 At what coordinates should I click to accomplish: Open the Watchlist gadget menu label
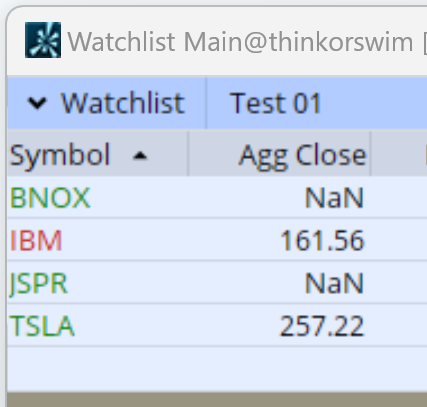point(122,103)
